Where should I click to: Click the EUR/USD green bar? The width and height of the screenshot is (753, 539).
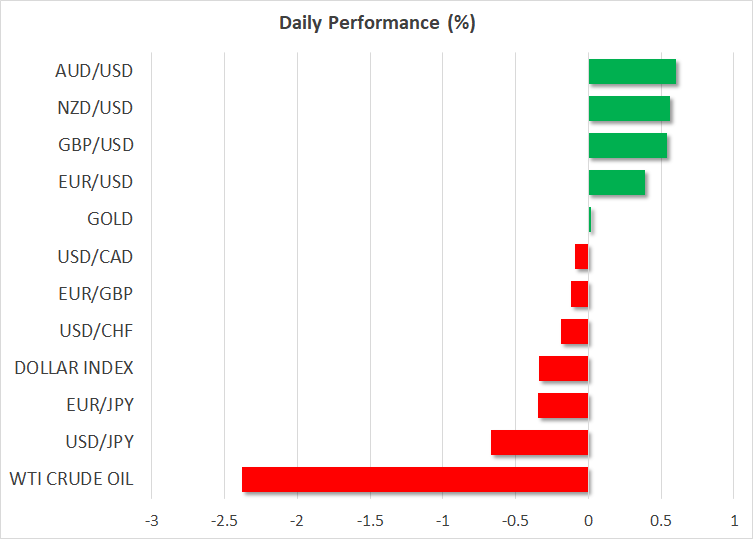(617, 182)
